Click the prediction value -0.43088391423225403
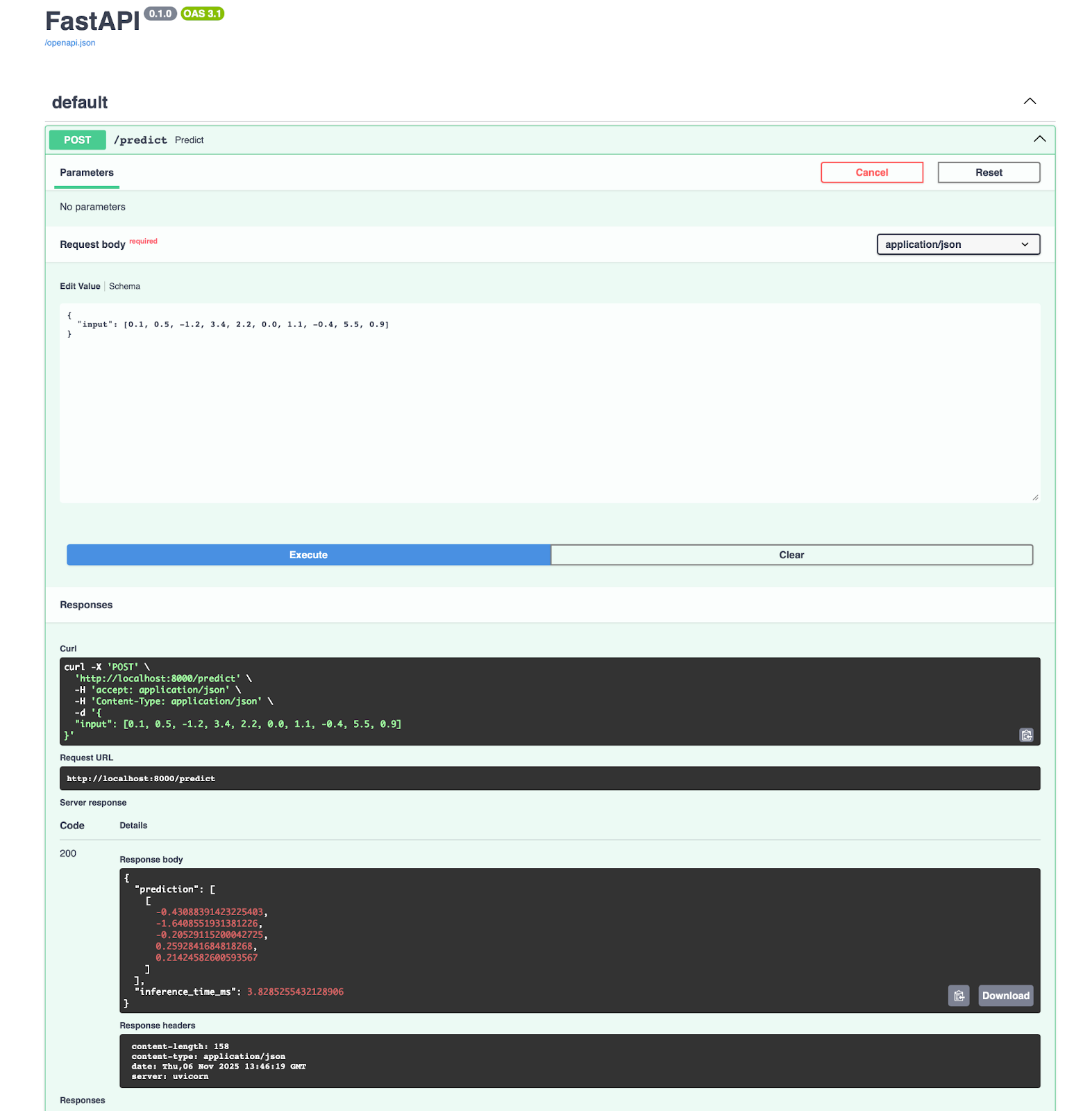 pos(210,912)
